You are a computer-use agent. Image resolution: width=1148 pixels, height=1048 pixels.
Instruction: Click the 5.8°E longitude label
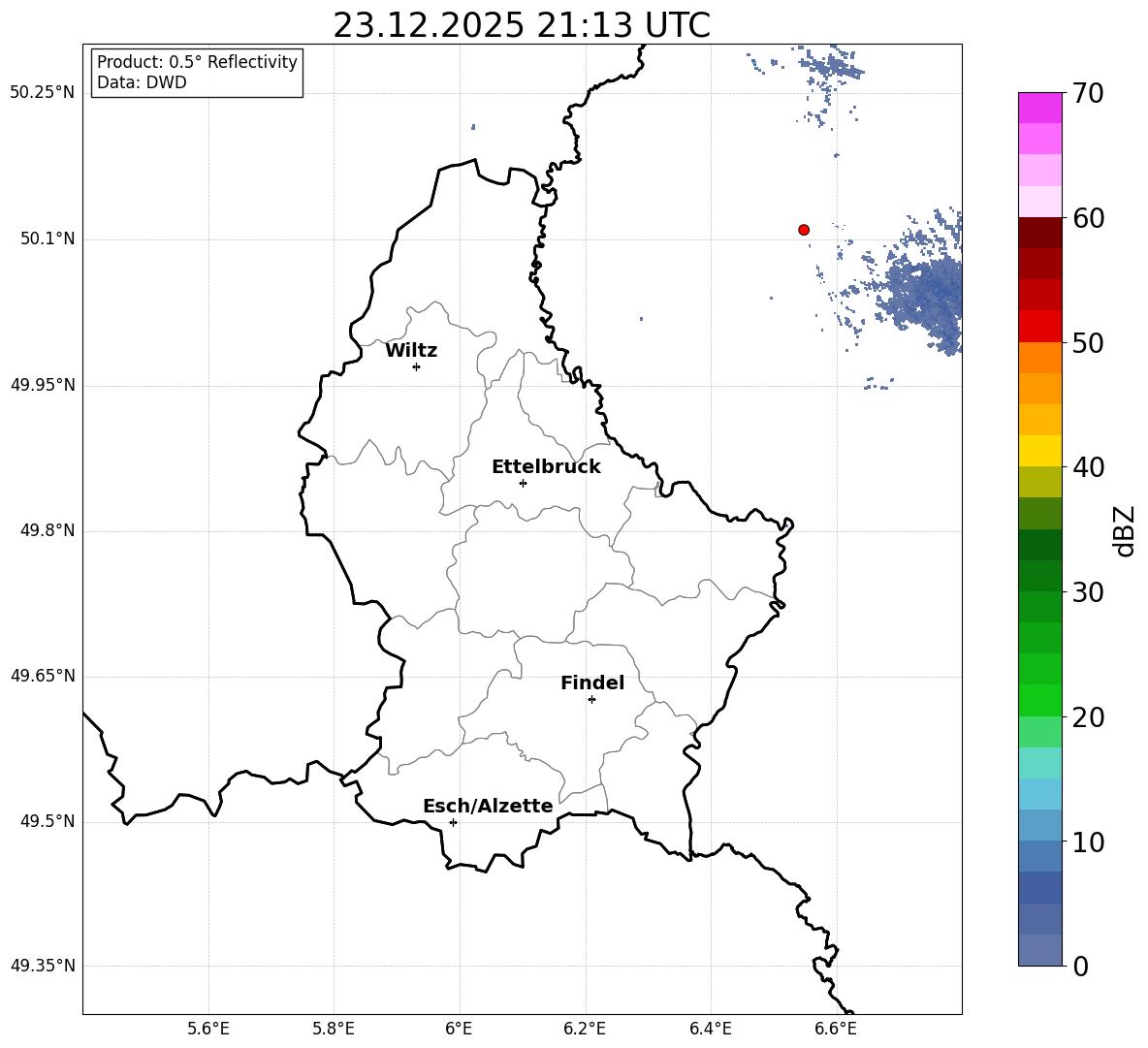pyautogui.click(x=334, y=1029)
